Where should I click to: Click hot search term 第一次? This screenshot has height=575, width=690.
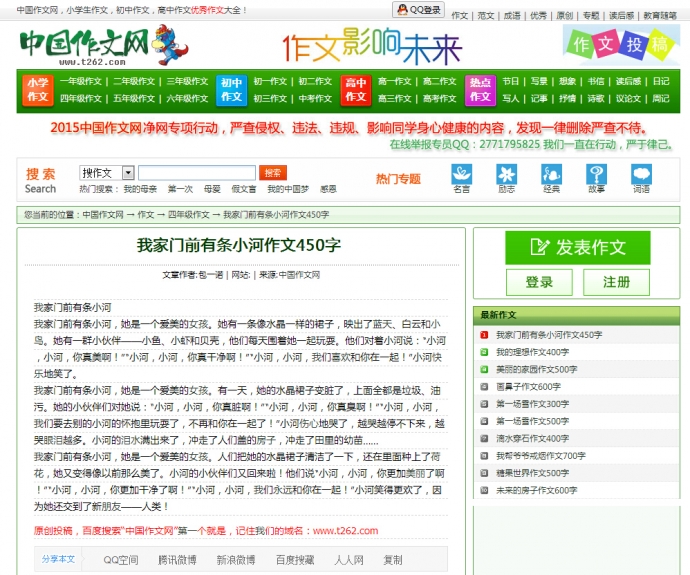click(x=180, y=189)
